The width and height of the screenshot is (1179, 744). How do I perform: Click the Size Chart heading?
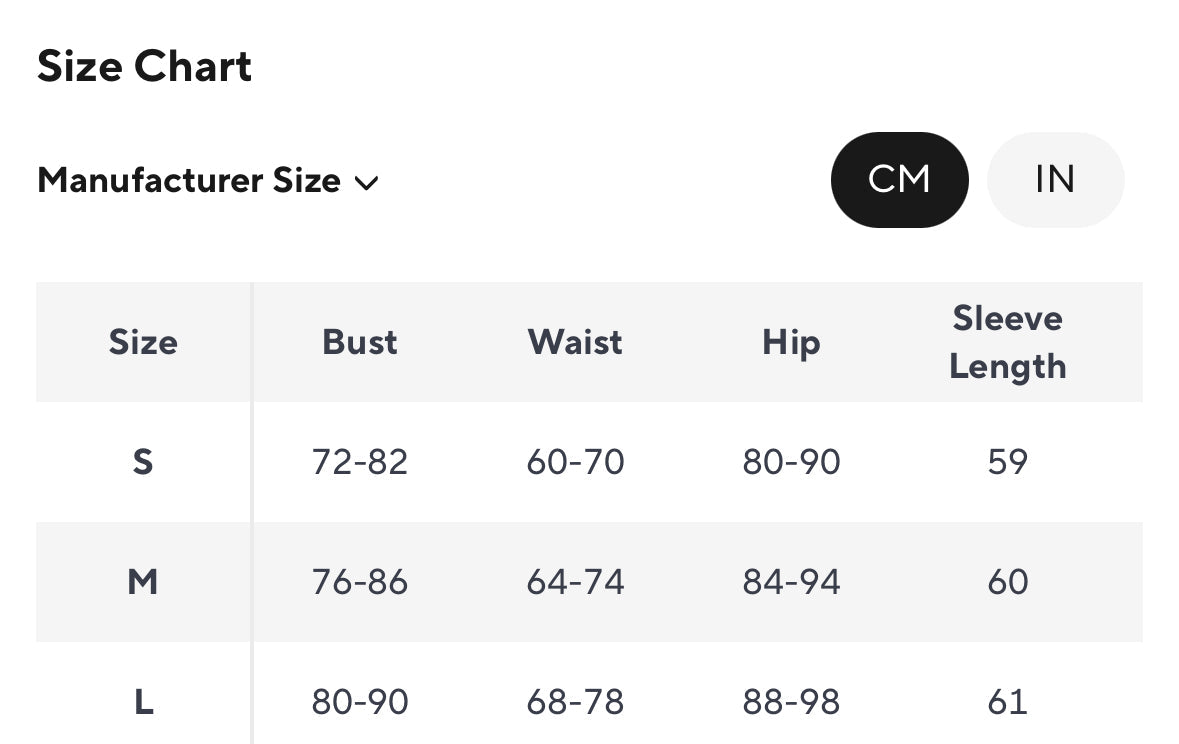click(x=144, y=66)
